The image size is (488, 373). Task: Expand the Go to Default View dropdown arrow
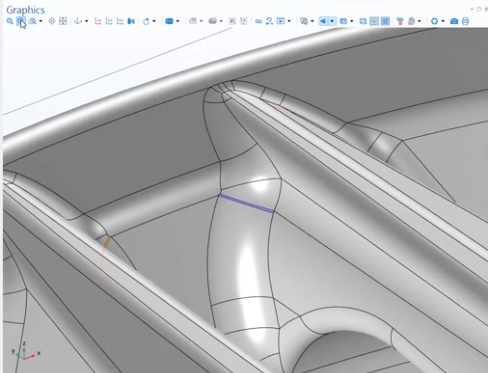coord(86,21)
